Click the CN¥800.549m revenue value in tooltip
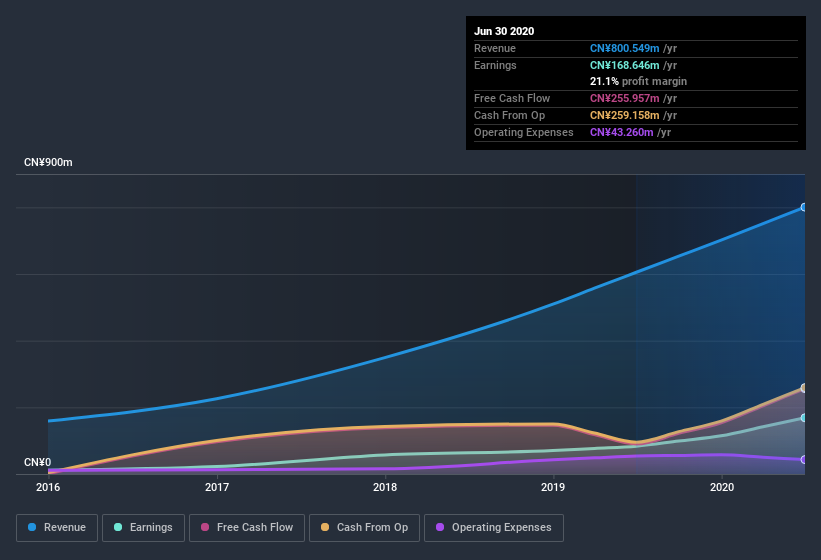 (x=624, y=48)
